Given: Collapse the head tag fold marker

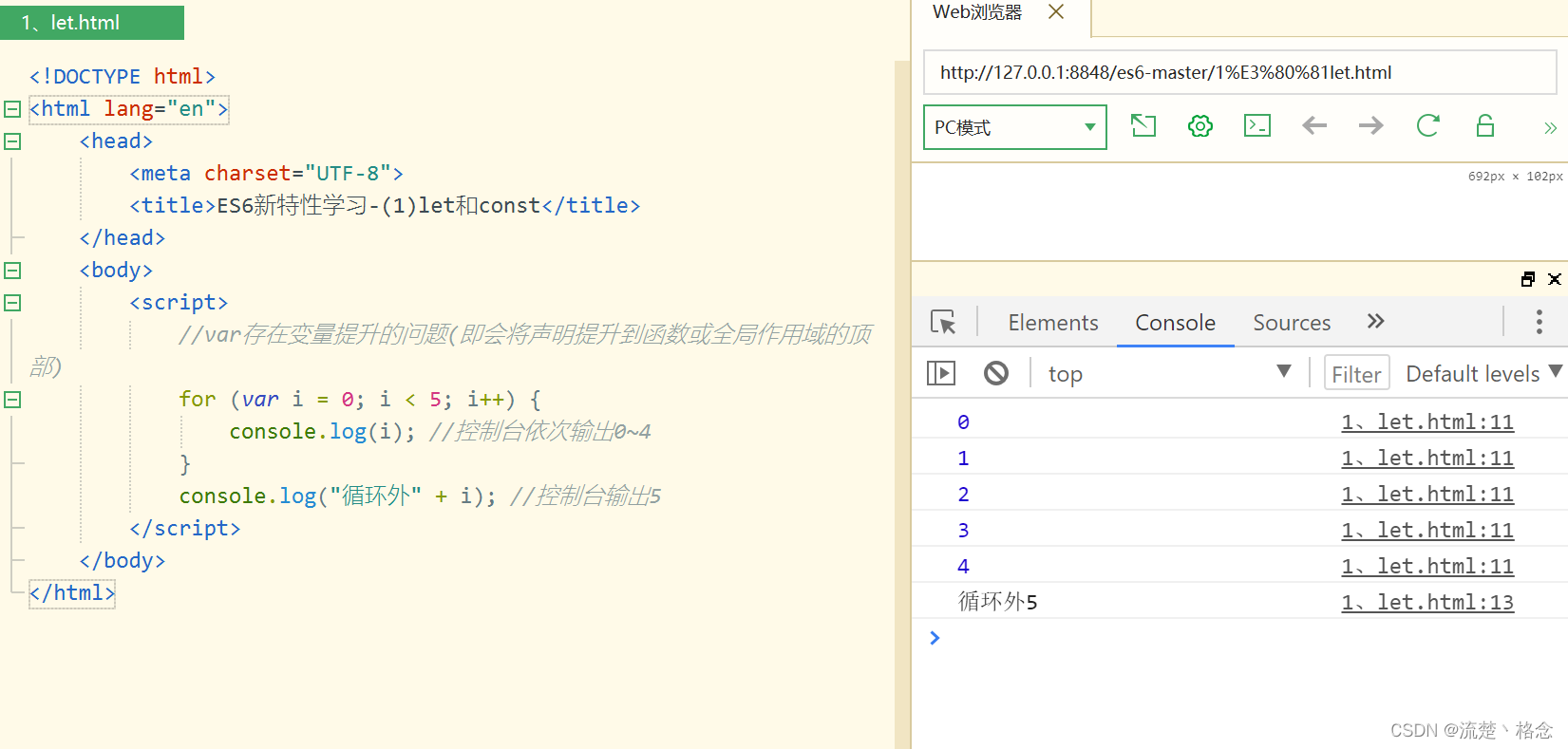Looking at the screenshot, I should click(12, 141).
